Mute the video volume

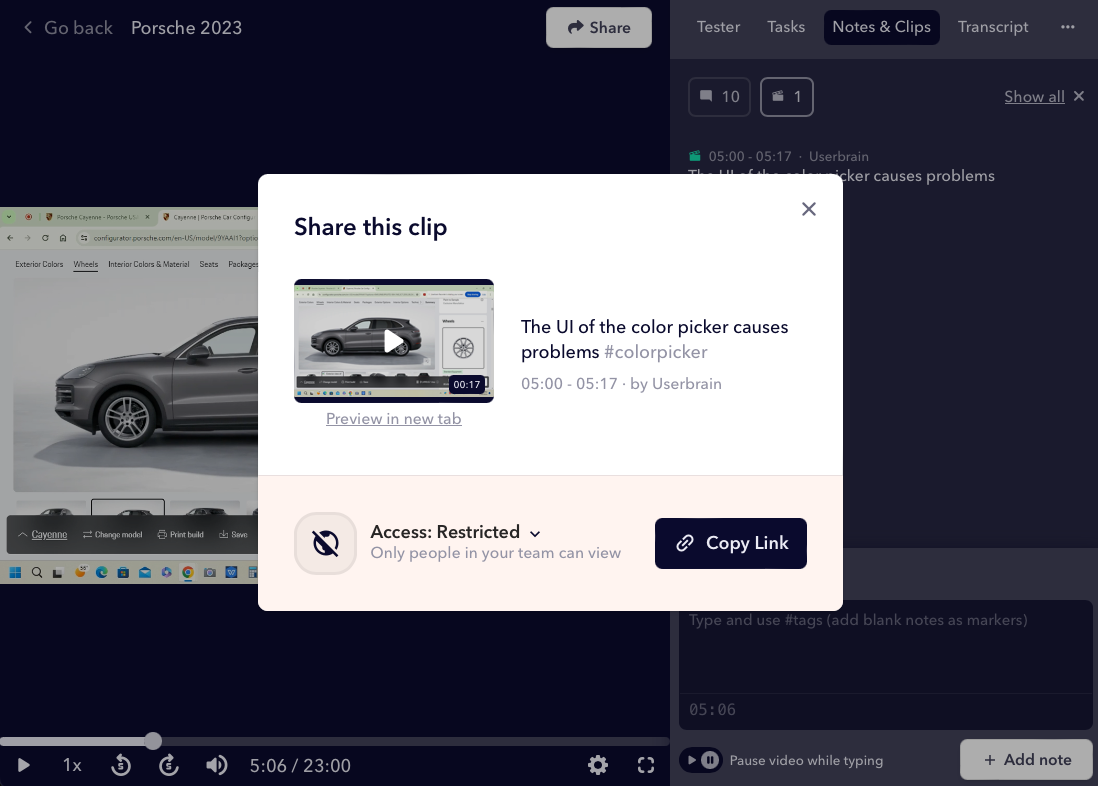[x=216, y=765]
